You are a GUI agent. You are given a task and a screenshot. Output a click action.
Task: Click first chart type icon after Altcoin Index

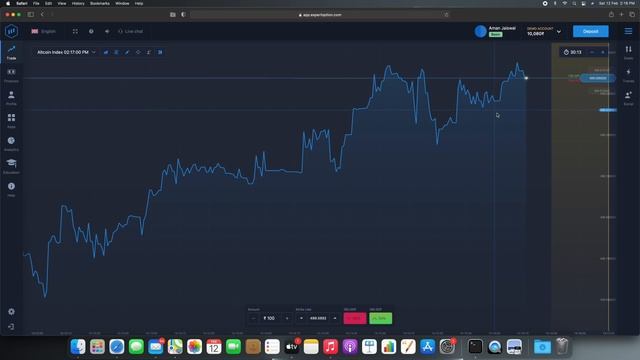point(106,52)
